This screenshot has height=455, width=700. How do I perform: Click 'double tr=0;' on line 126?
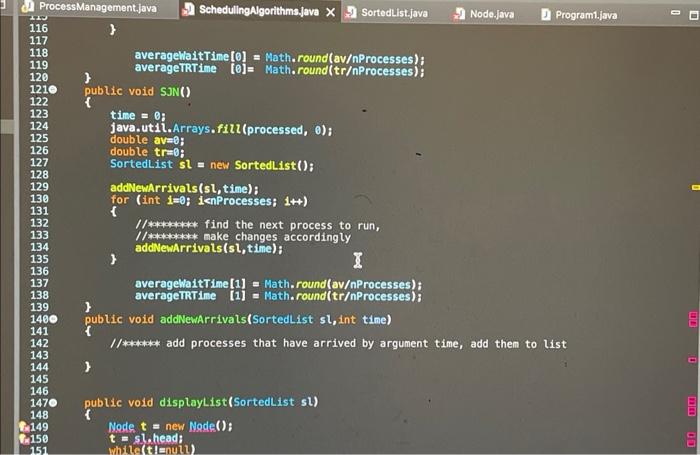147,152
